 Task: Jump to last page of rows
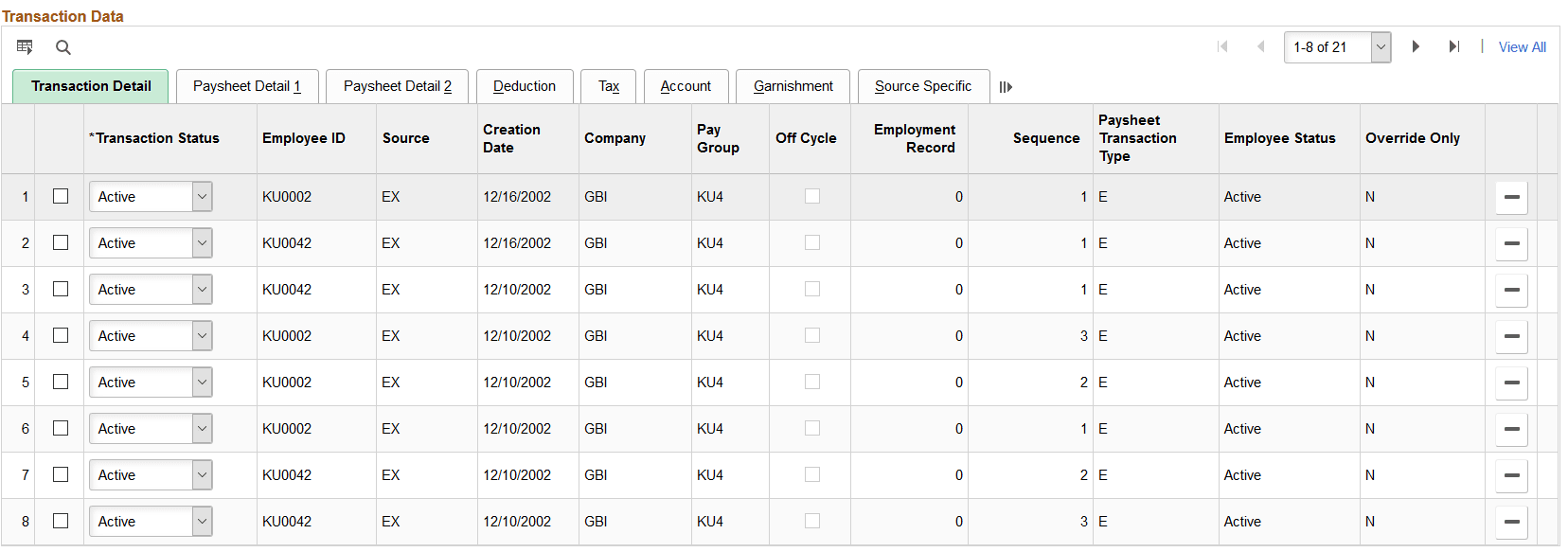1453,46
